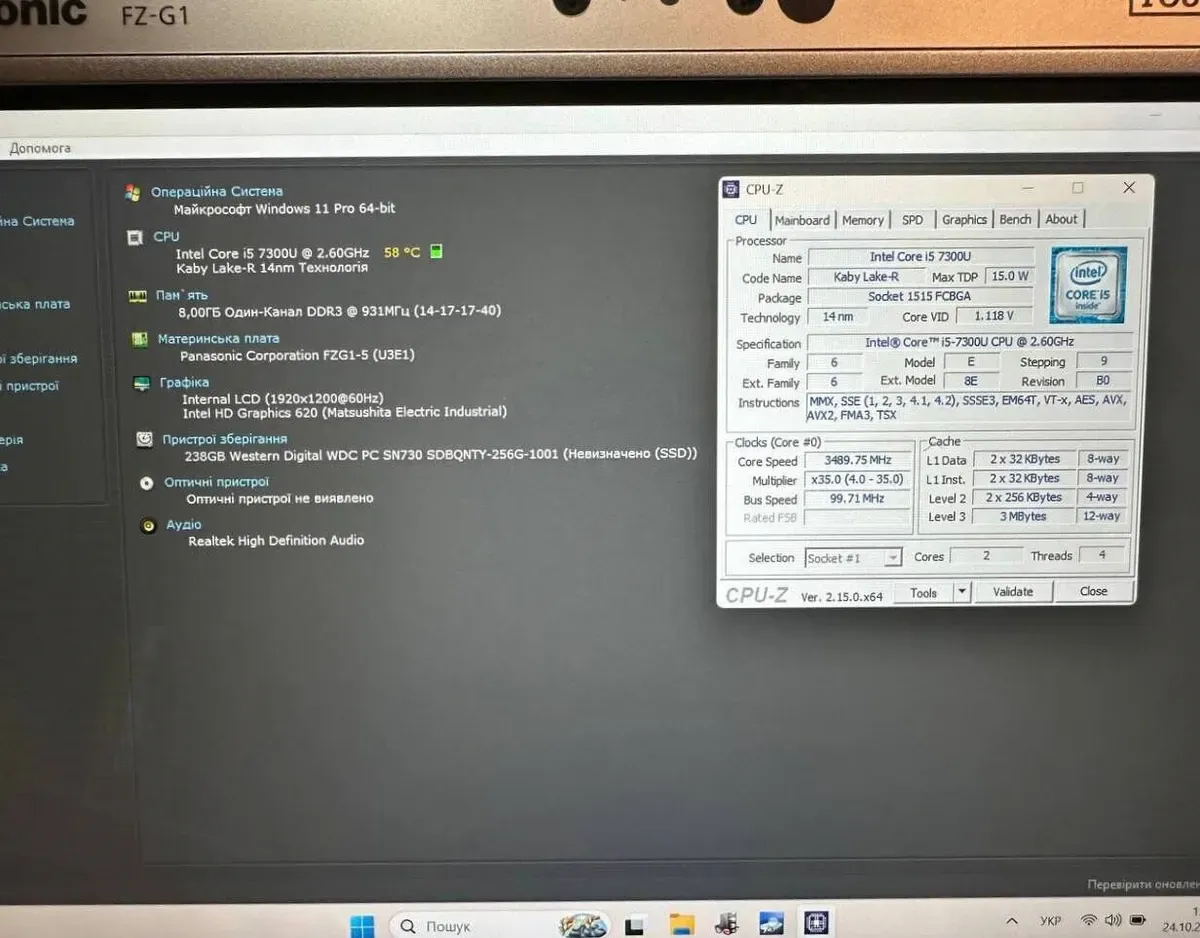The height and width of the screenshot is (938, 1200).
Task: Click the speaker icon next to Аудіо
Action: (148, 526)
